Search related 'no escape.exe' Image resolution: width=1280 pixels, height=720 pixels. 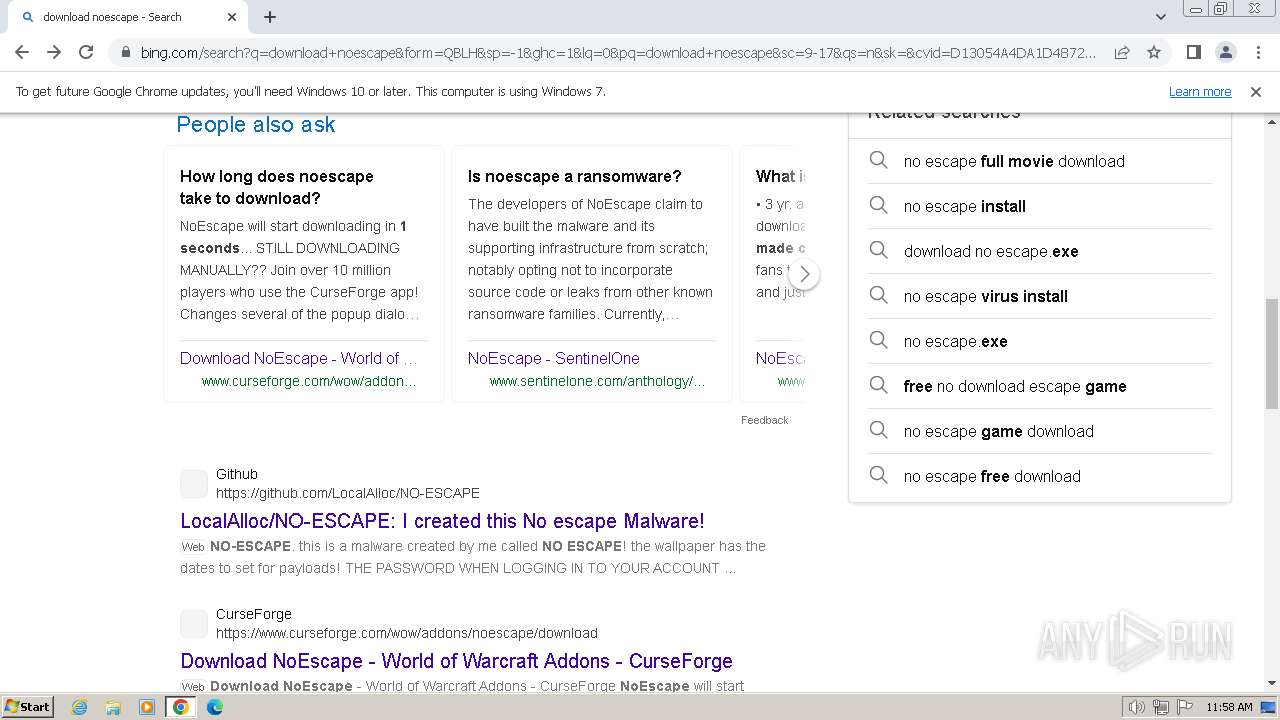coord(1040,341)
